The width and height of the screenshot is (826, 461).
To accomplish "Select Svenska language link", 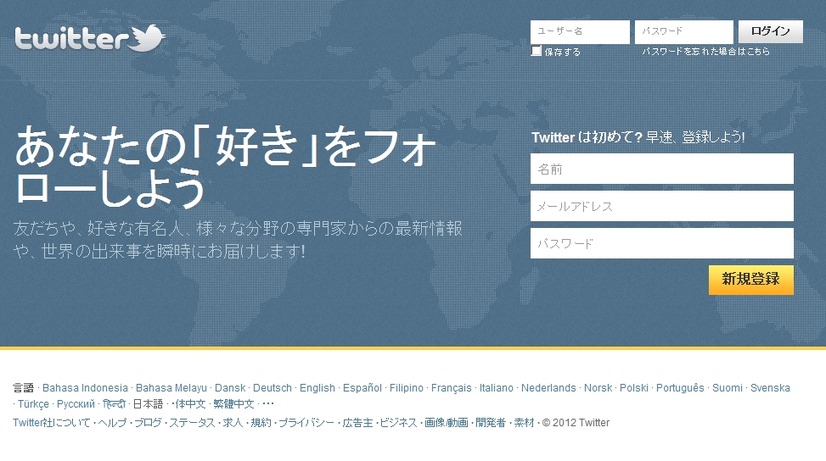I will pyautogui.click(x=770, y=388).
